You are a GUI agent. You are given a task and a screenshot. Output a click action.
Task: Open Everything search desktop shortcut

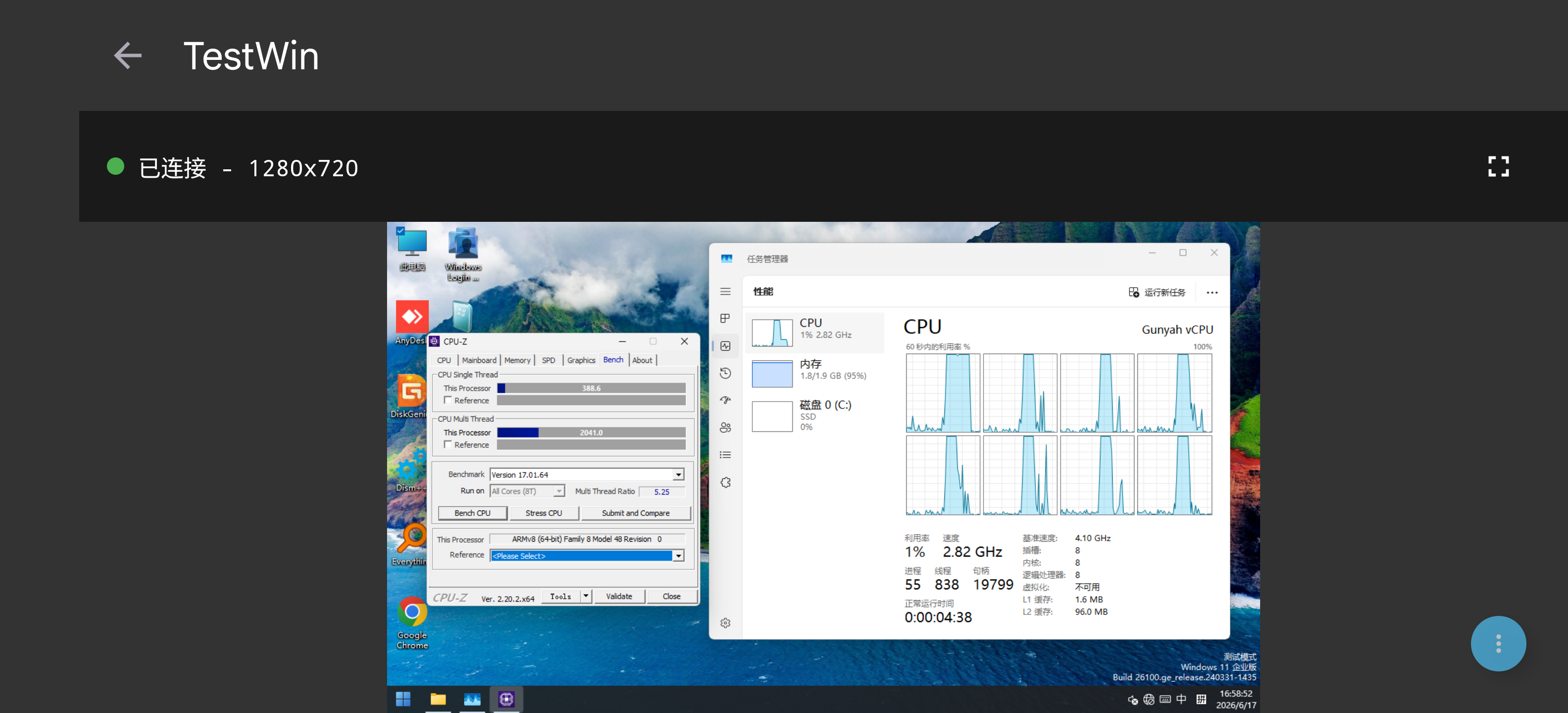pyautogui.click(x=410, y=544)
